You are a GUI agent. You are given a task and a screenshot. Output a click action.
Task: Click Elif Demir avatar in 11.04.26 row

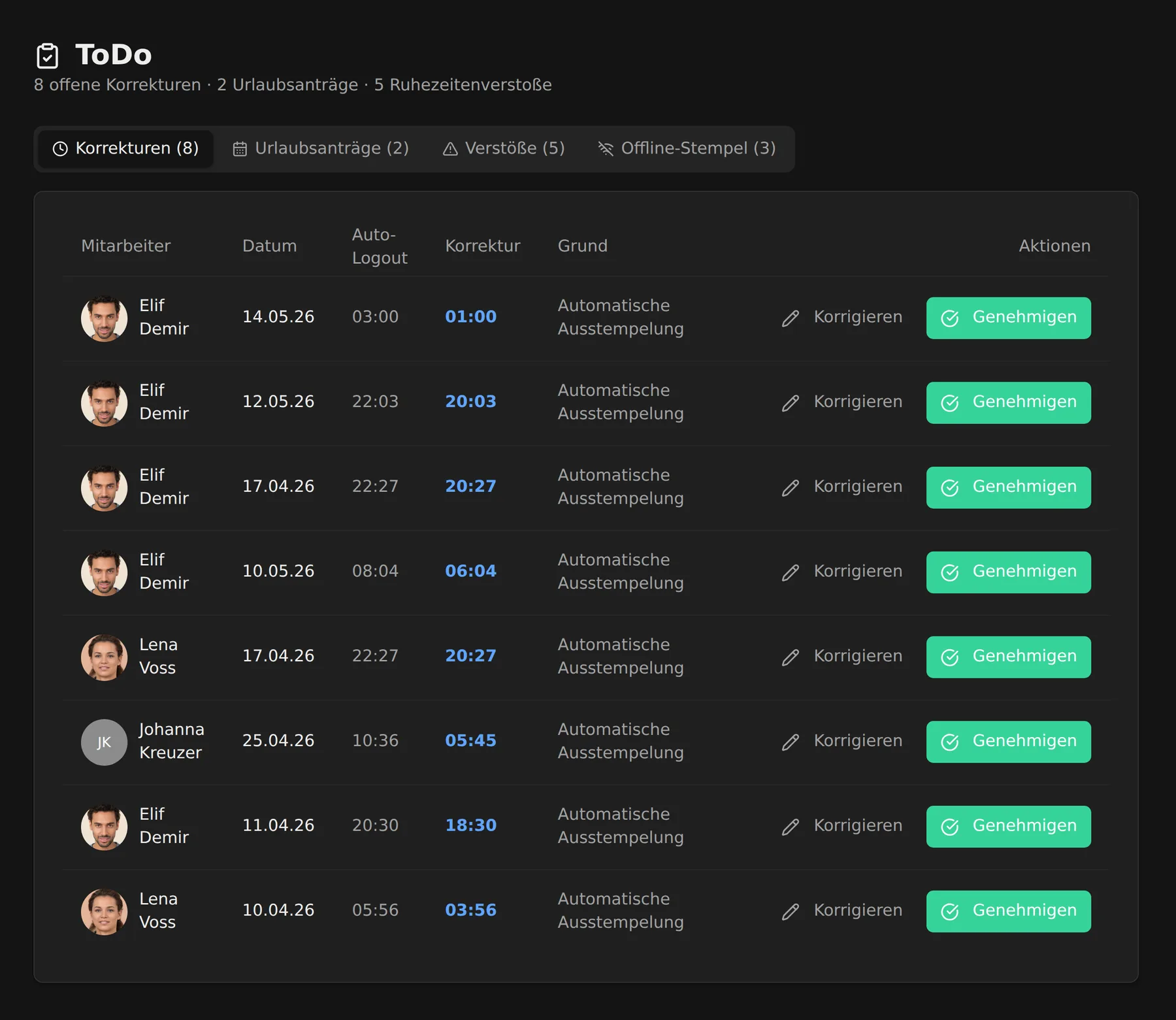pos(104,827)
